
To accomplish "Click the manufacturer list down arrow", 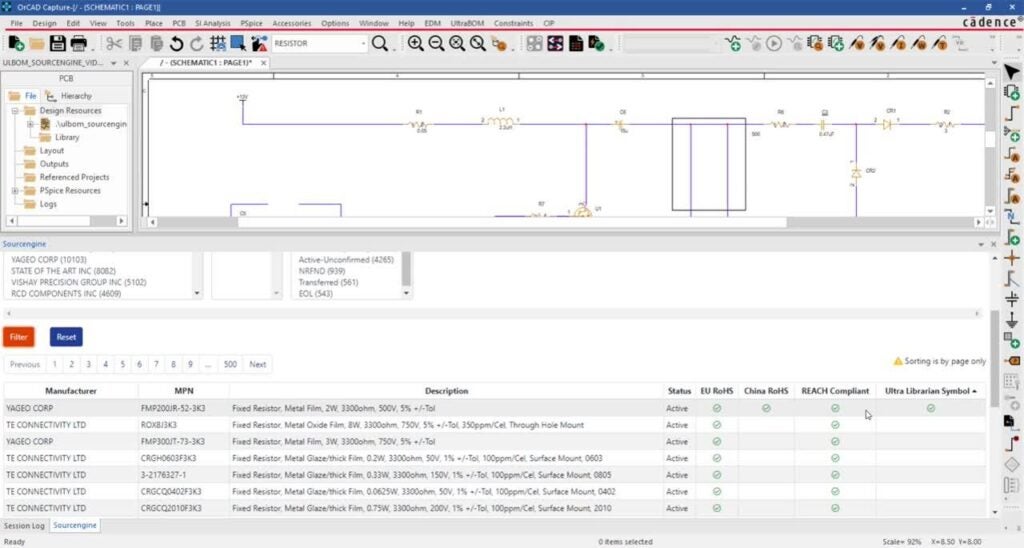I will pos(197,293).
